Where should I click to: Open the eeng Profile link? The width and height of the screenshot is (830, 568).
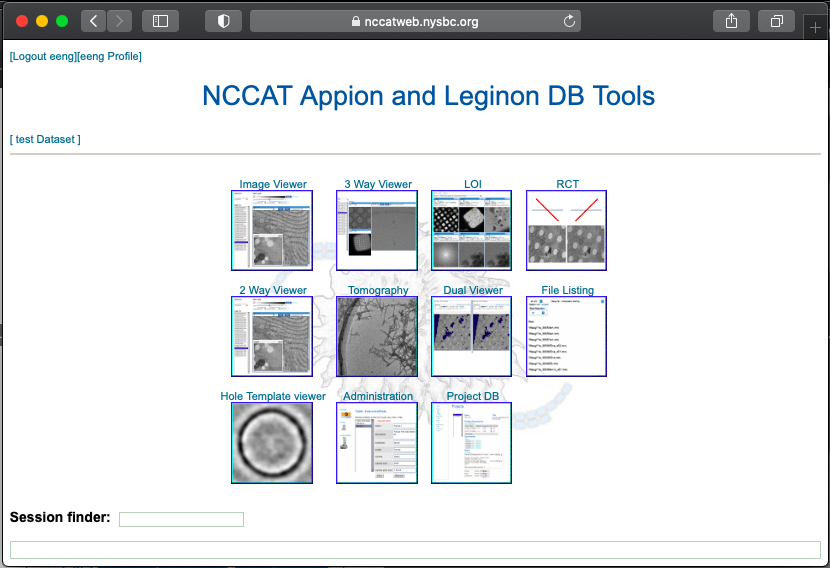(x=109, y=56)
